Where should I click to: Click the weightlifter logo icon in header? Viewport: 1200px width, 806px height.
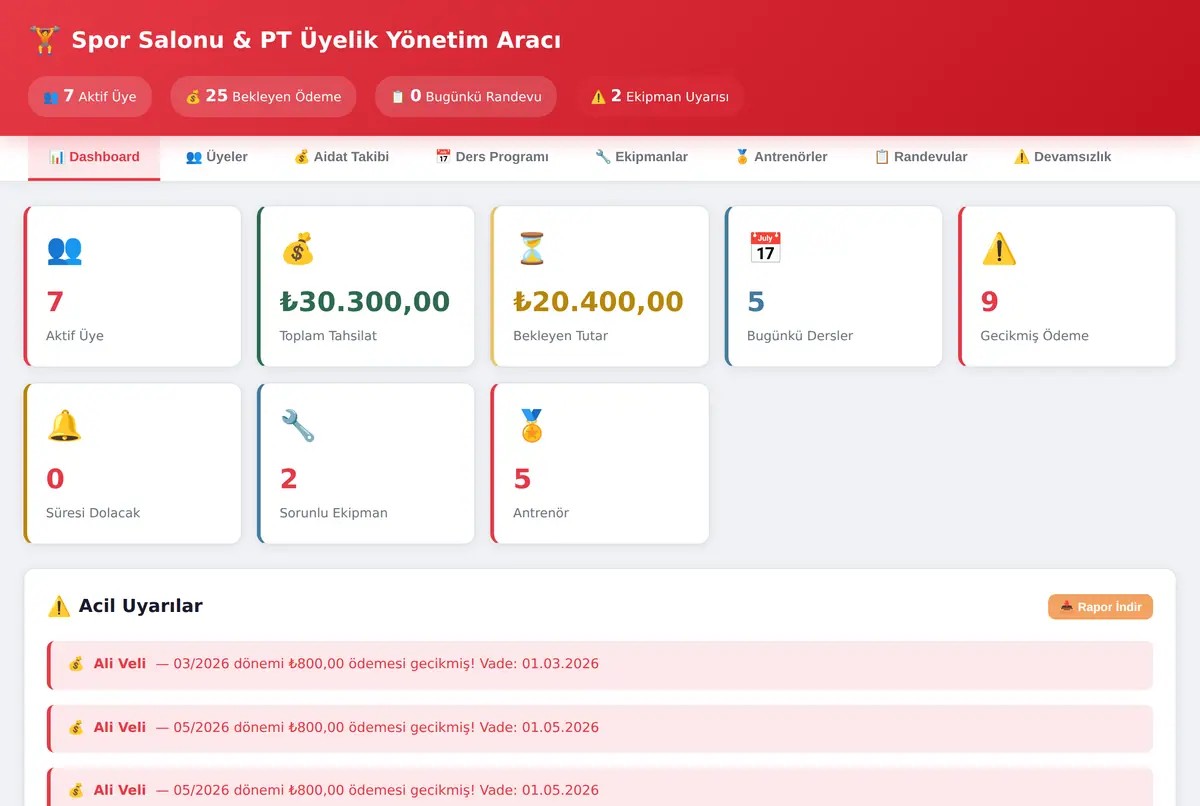tap(44, 40)
